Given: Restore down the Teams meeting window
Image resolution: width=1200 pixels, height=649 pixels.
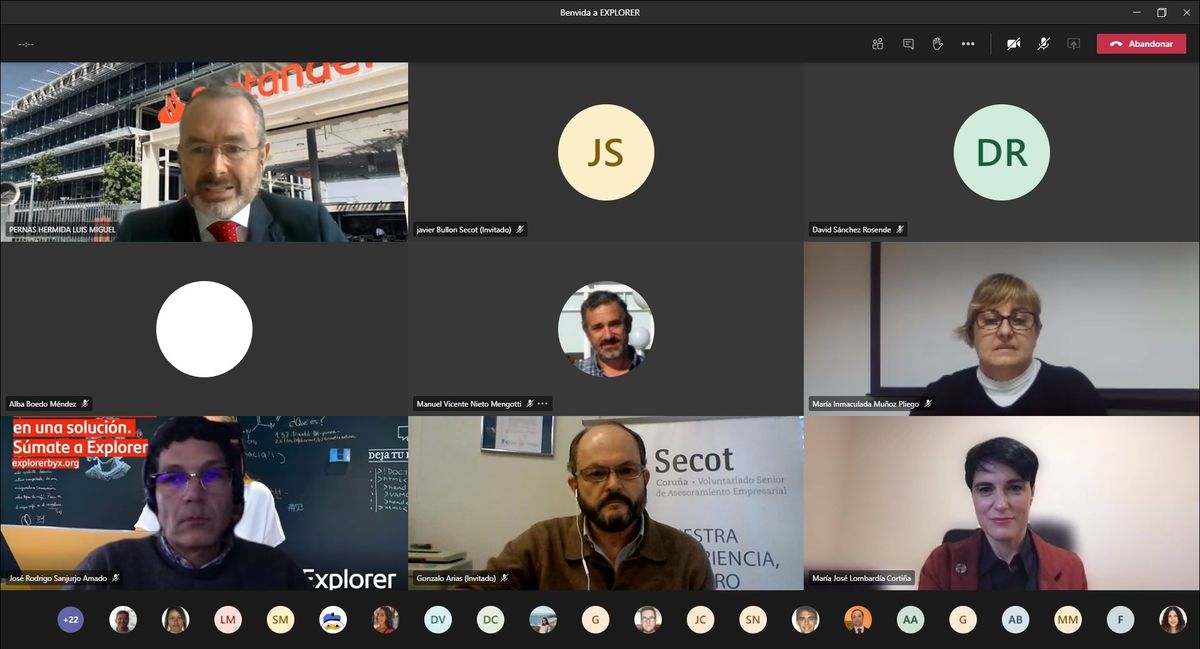Looking at the screenshot, I should (x=1161, y=13).
